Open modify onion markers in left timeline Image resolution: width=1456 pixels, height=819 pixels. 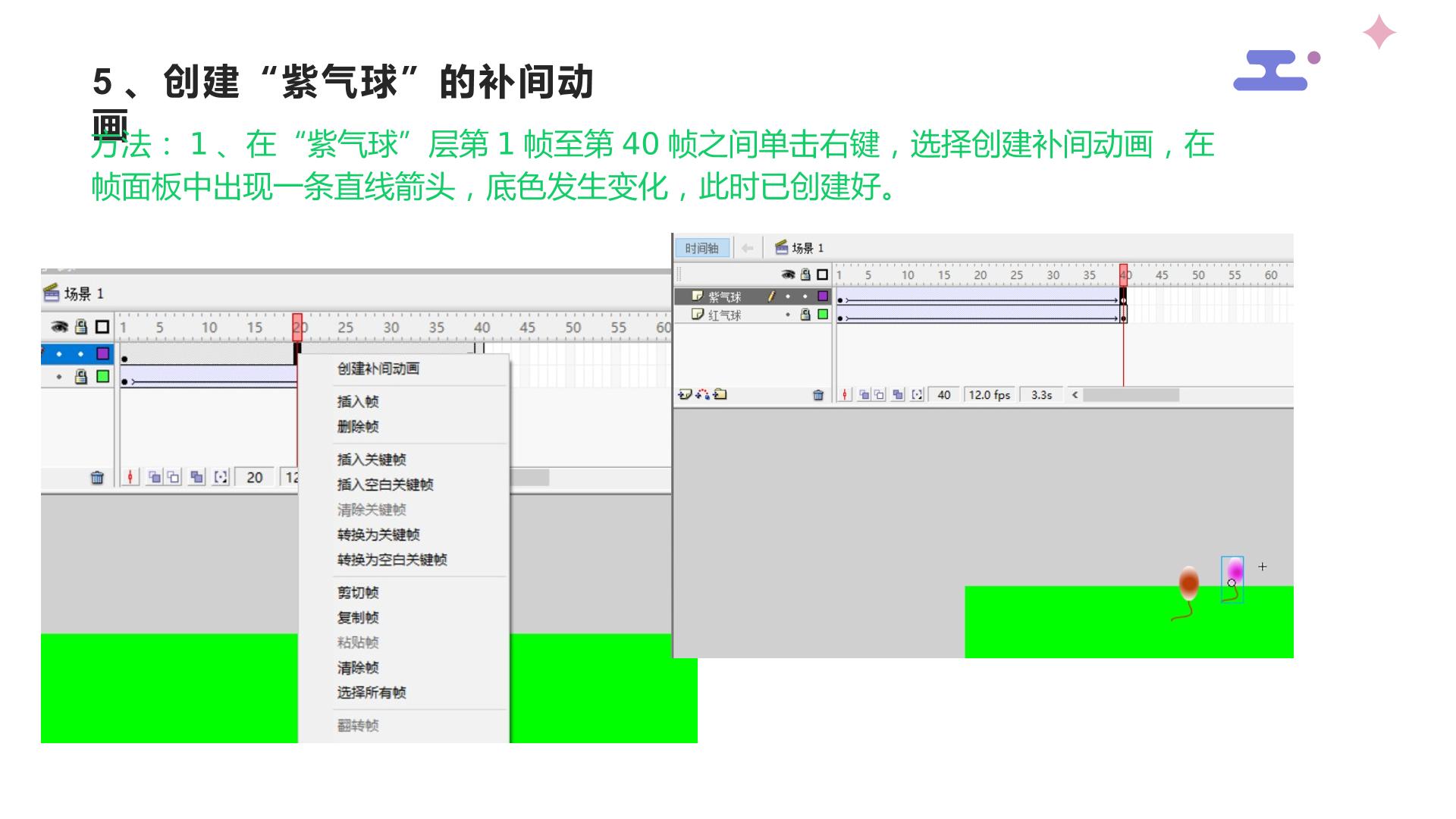(x=221, y=477)
